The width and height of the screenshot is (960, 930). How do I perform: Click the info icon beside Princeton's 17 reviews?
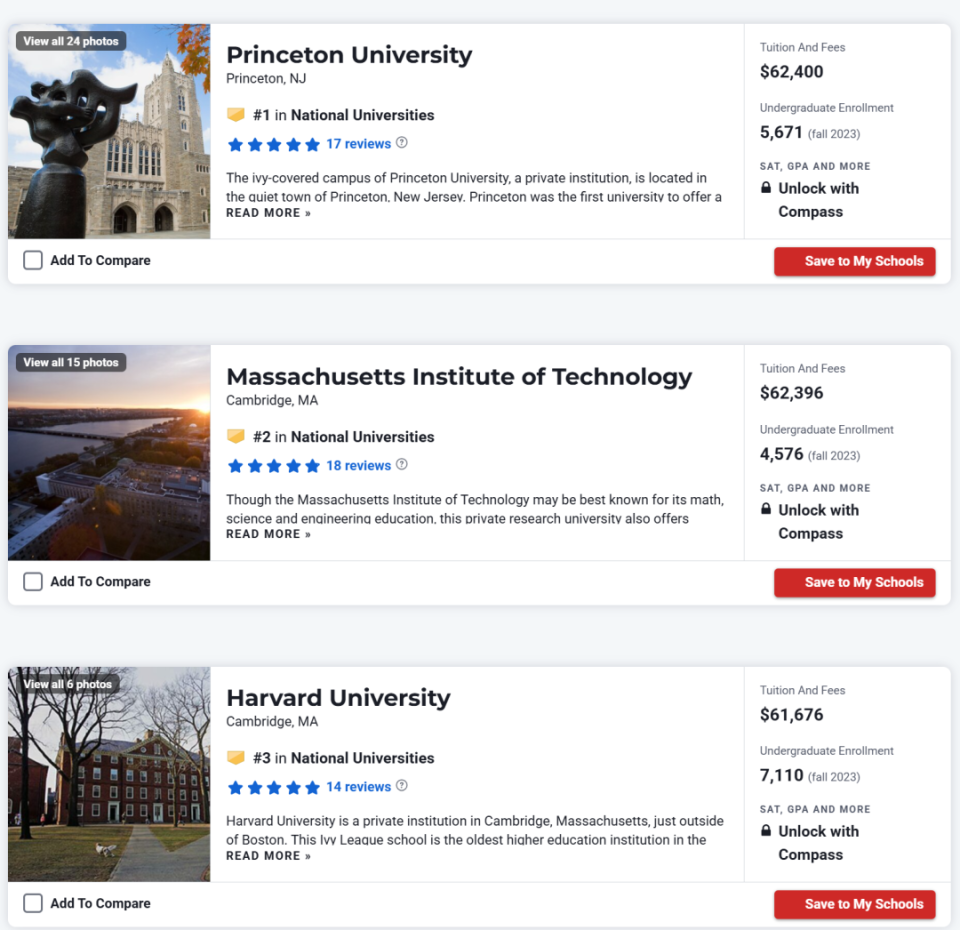[x=402, y=143]
